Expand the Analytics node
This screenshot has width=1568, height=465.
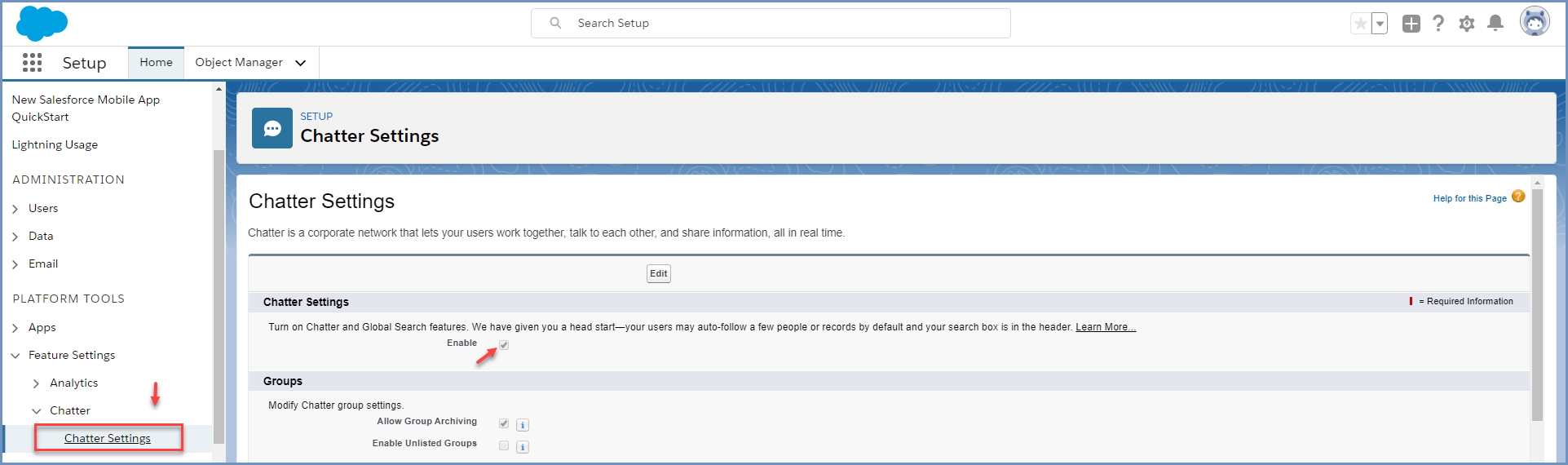pos(36,383)
